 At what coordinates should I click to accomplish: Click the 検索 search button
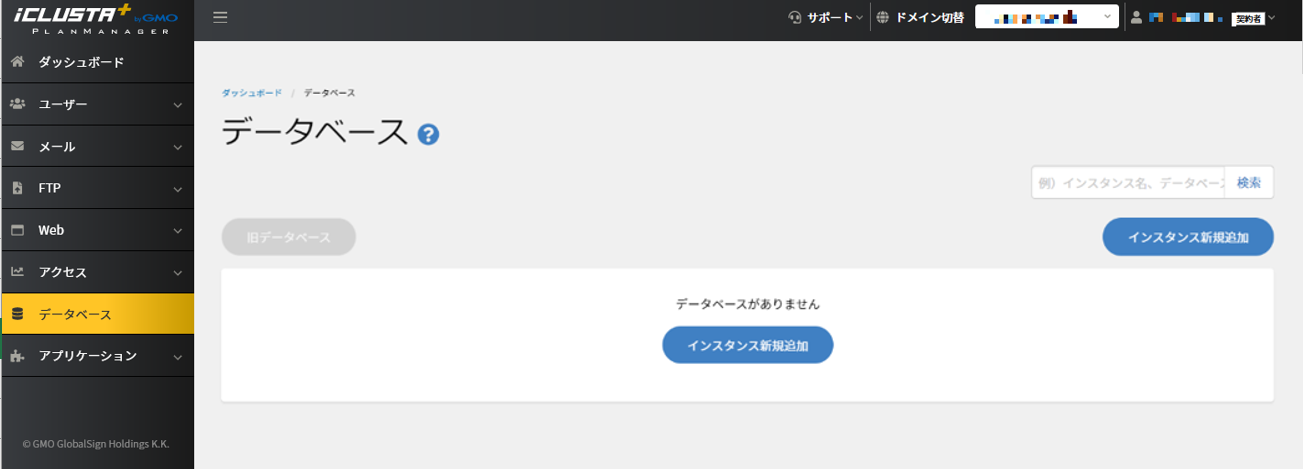(1249, 183)
